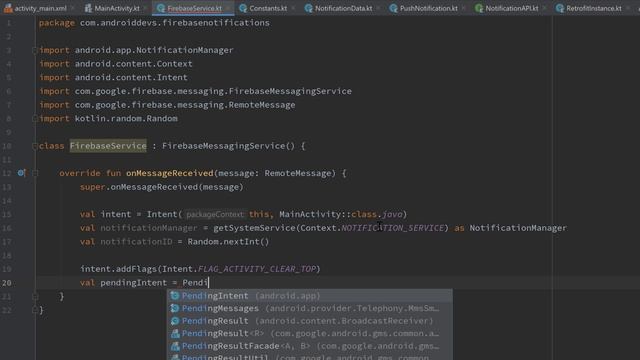This screenshot has width=640, height=360.
Task: Click the FirebaseMessagingService import on line 6
Action: (196, 91)
